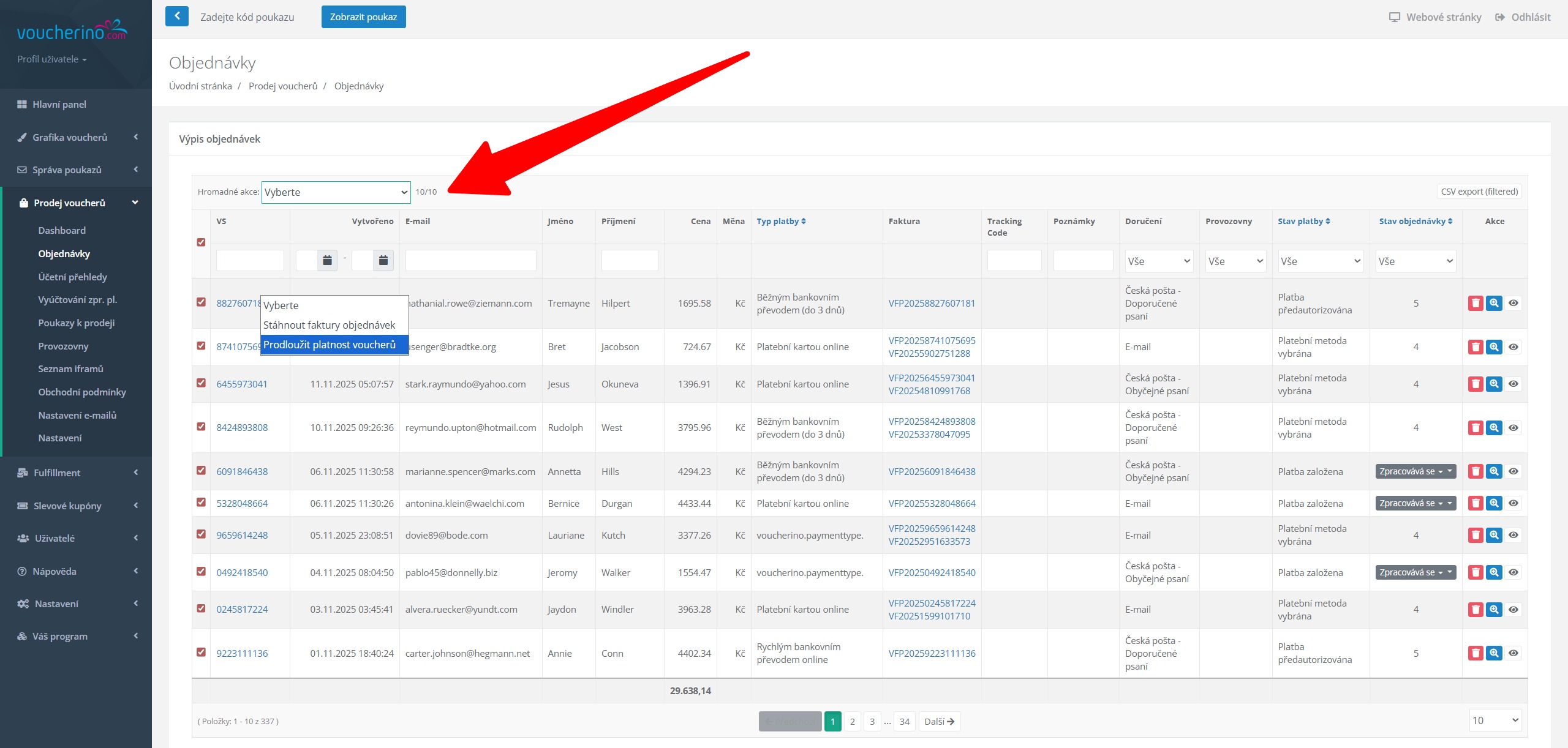
Task: Click magnifier icon for order 0245817224
Action: point(1494,610)
